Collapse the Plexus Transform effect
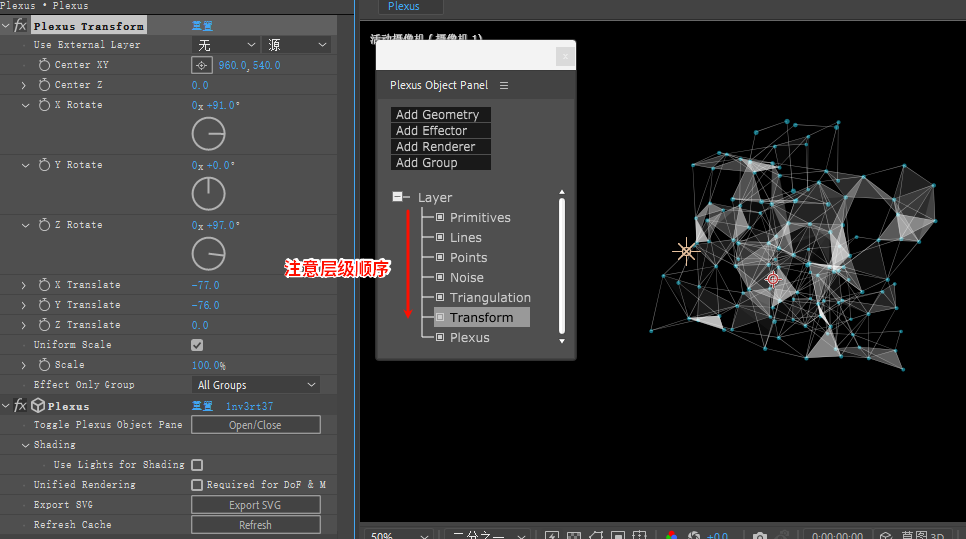The height and width of the screenshot is (539, 966). (x=6, y=26)
